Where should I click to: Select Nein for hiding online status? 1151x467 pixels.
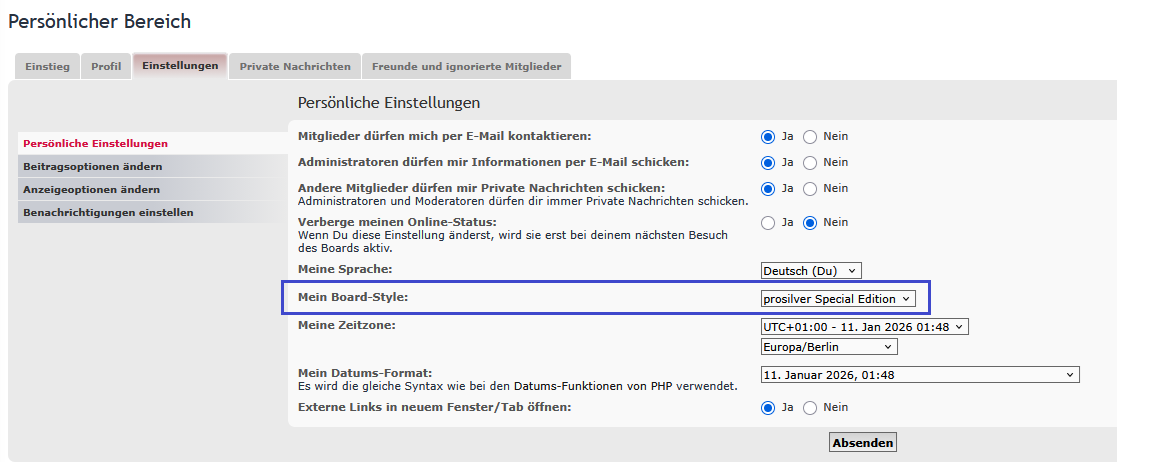coord(810,223)
